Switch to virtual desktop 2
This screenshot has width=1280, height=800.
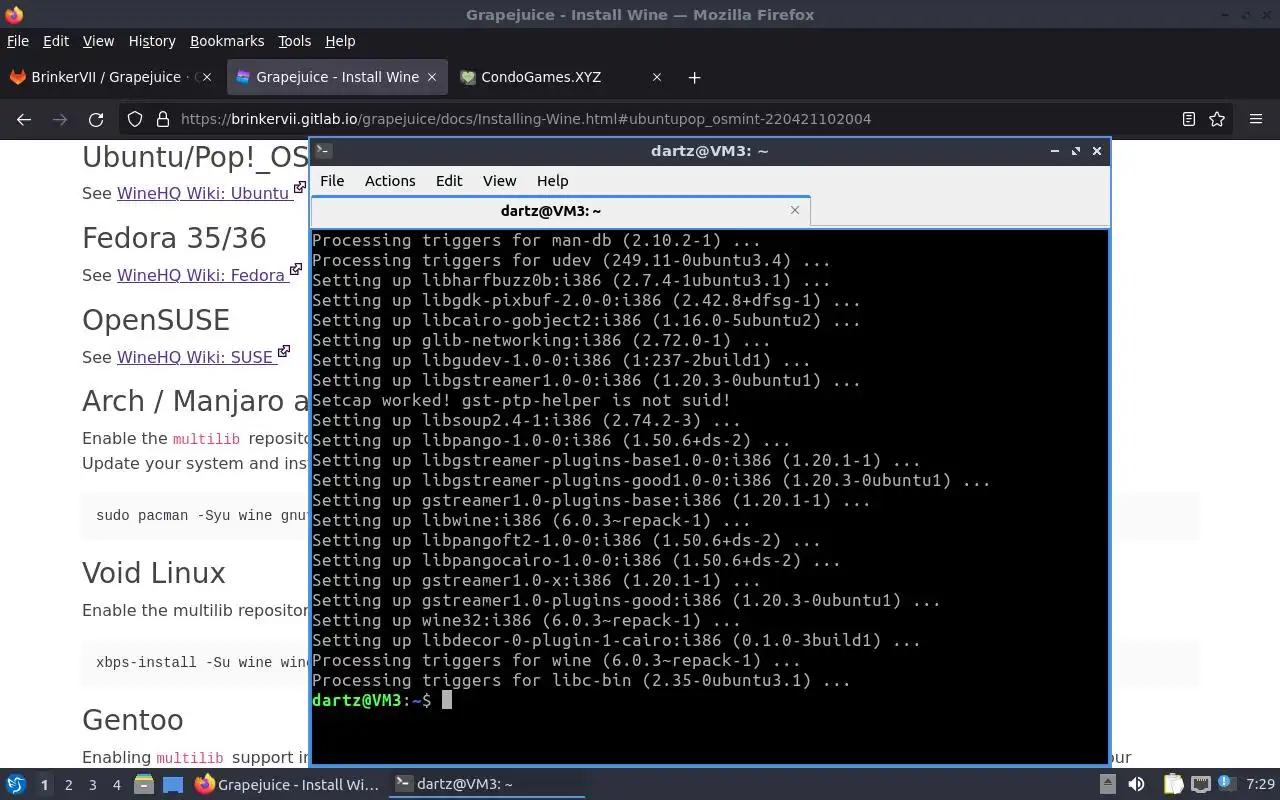click(68, 785)
